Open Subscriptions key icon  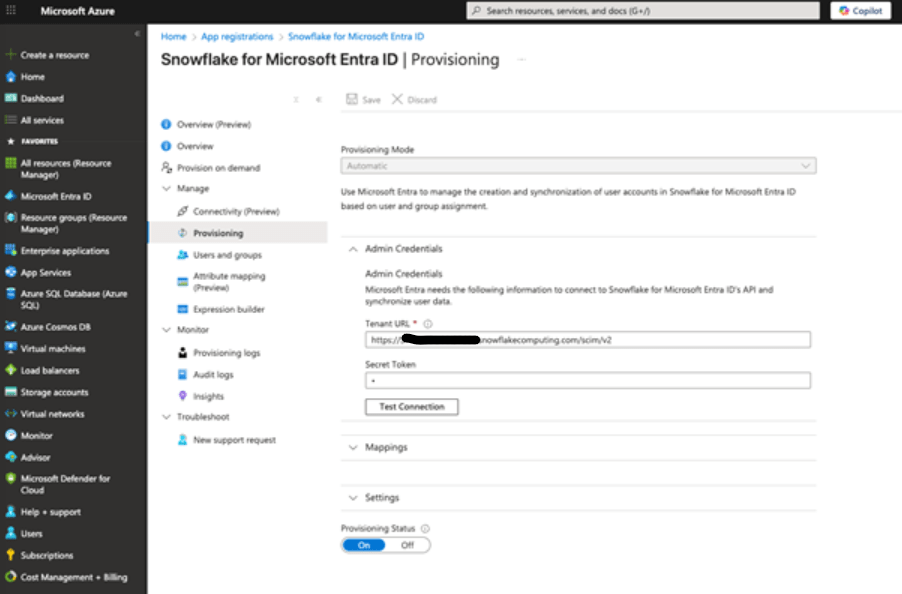coord(10,555)
